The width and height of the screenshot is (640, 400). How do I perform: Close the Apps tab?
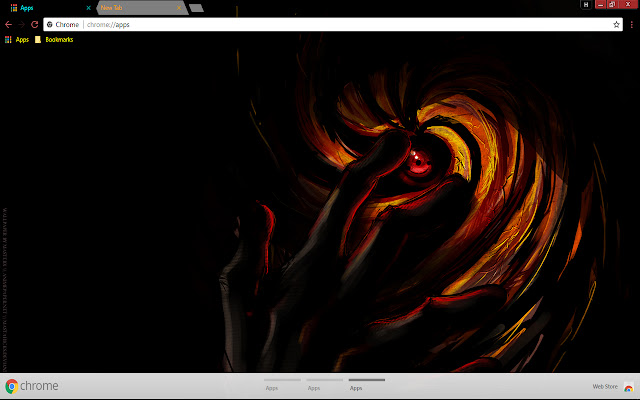(x=88, y=8)
